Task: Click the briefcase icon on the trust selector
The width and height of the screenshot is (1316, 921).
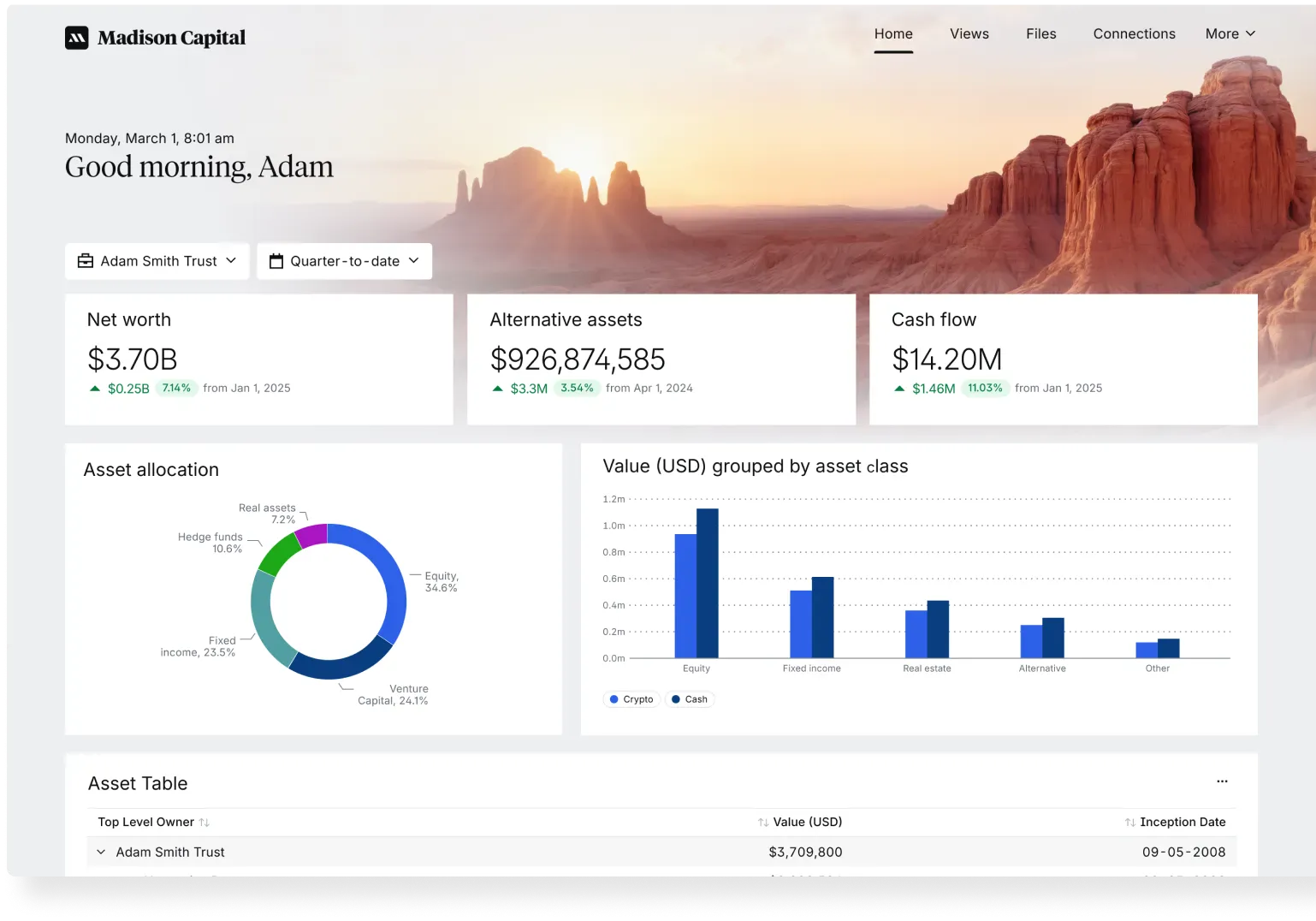Action: coord(86,261)
